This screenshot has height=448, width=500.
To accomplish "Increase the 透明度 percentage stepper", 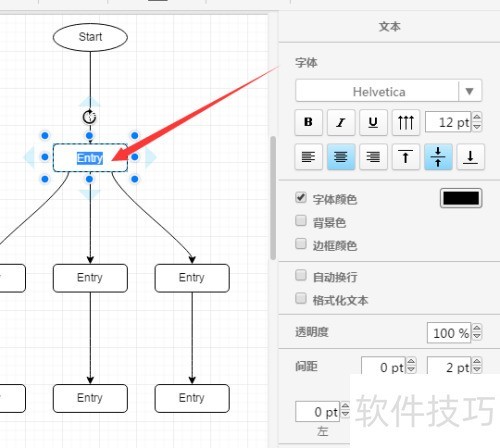I will pos(477,328).
